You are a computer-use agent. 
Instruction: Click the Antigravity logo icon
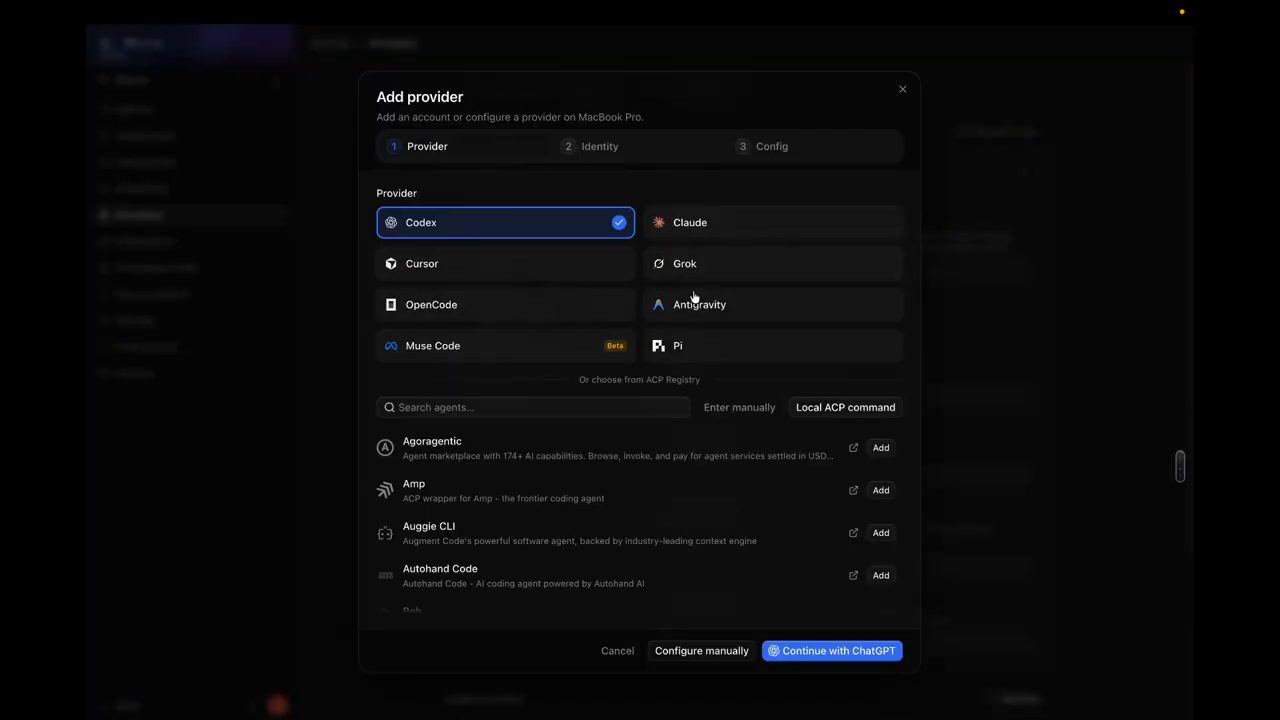pos(658,304)
